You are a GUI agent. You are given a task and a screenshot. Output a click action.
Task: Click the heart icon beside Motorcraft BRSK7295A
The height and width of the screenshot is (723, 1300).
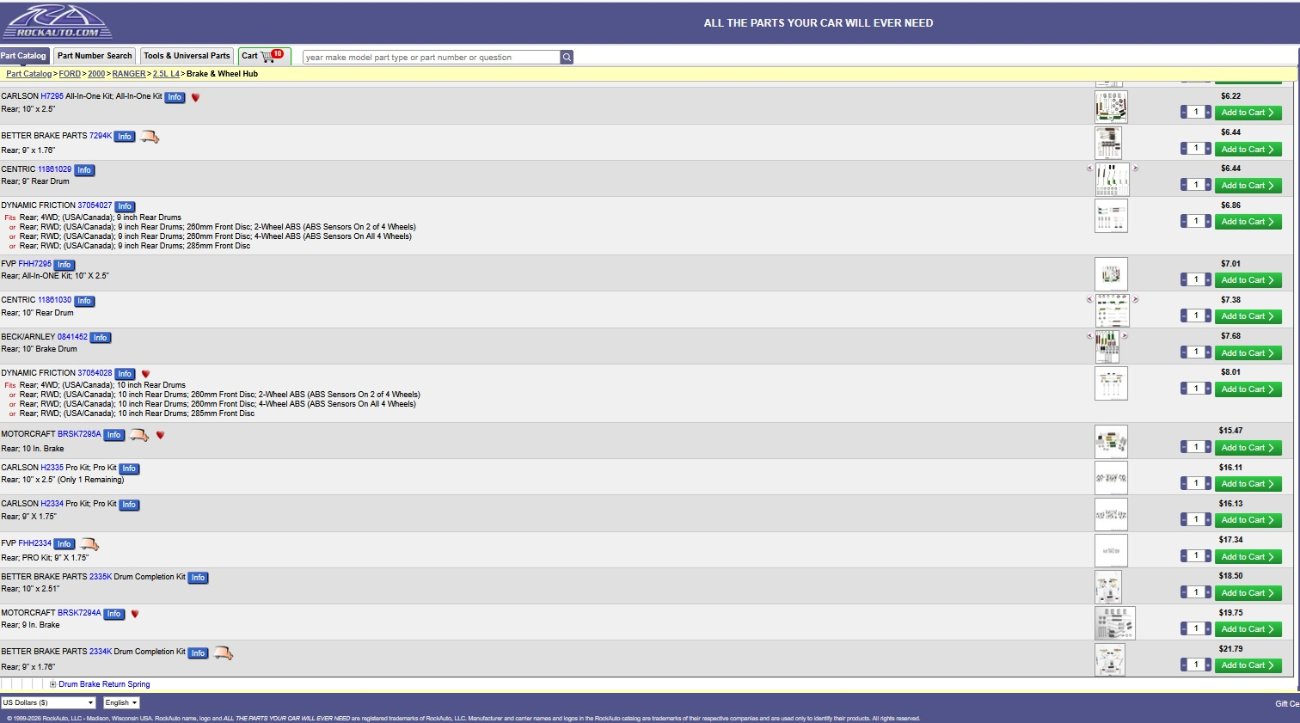tap(160, 435)
